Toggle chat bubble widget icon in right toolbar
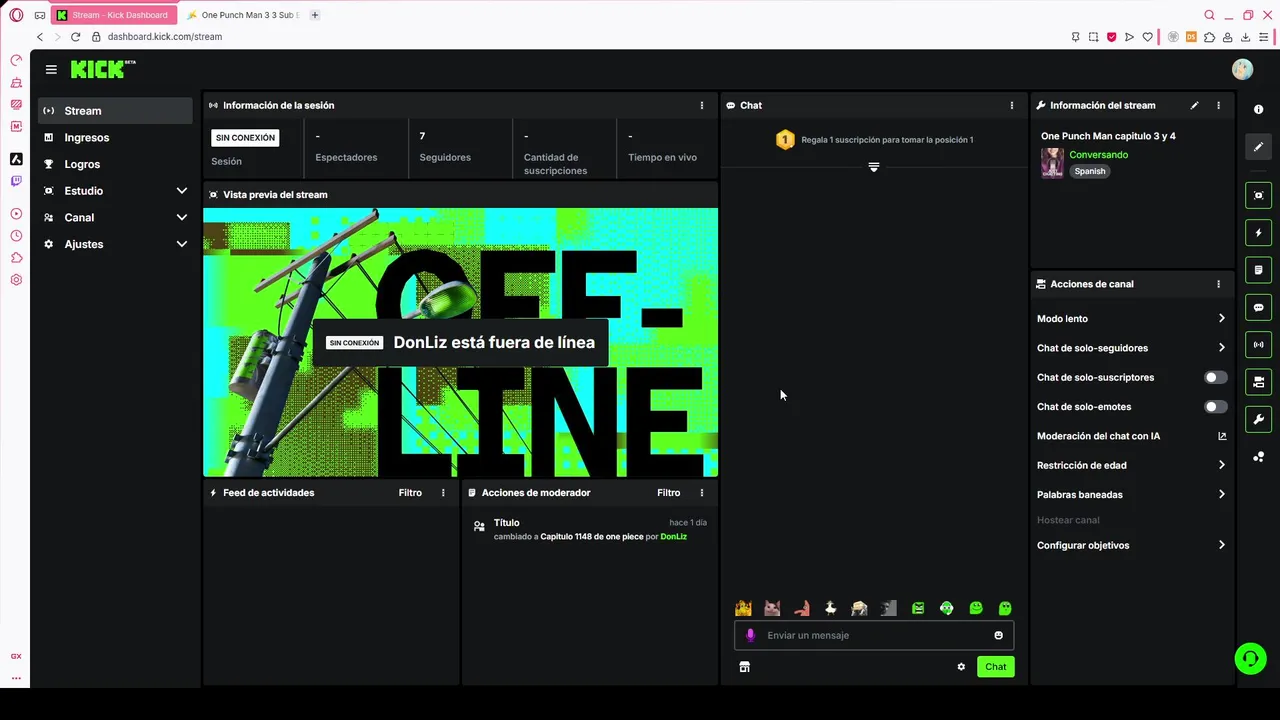The height and width of the screenshot is (720, 1280). [1258, 307]
